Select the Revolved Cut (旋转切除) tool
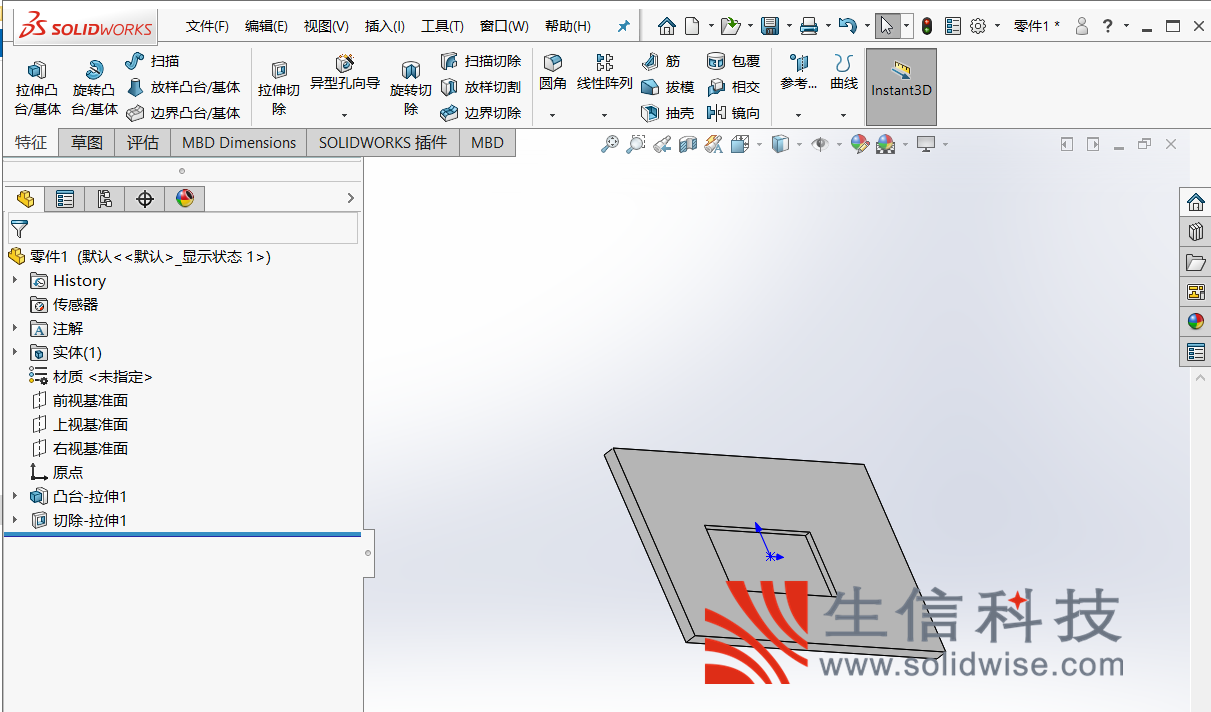1211x712 pixels. pyautogui.click(x=411, y=88)
